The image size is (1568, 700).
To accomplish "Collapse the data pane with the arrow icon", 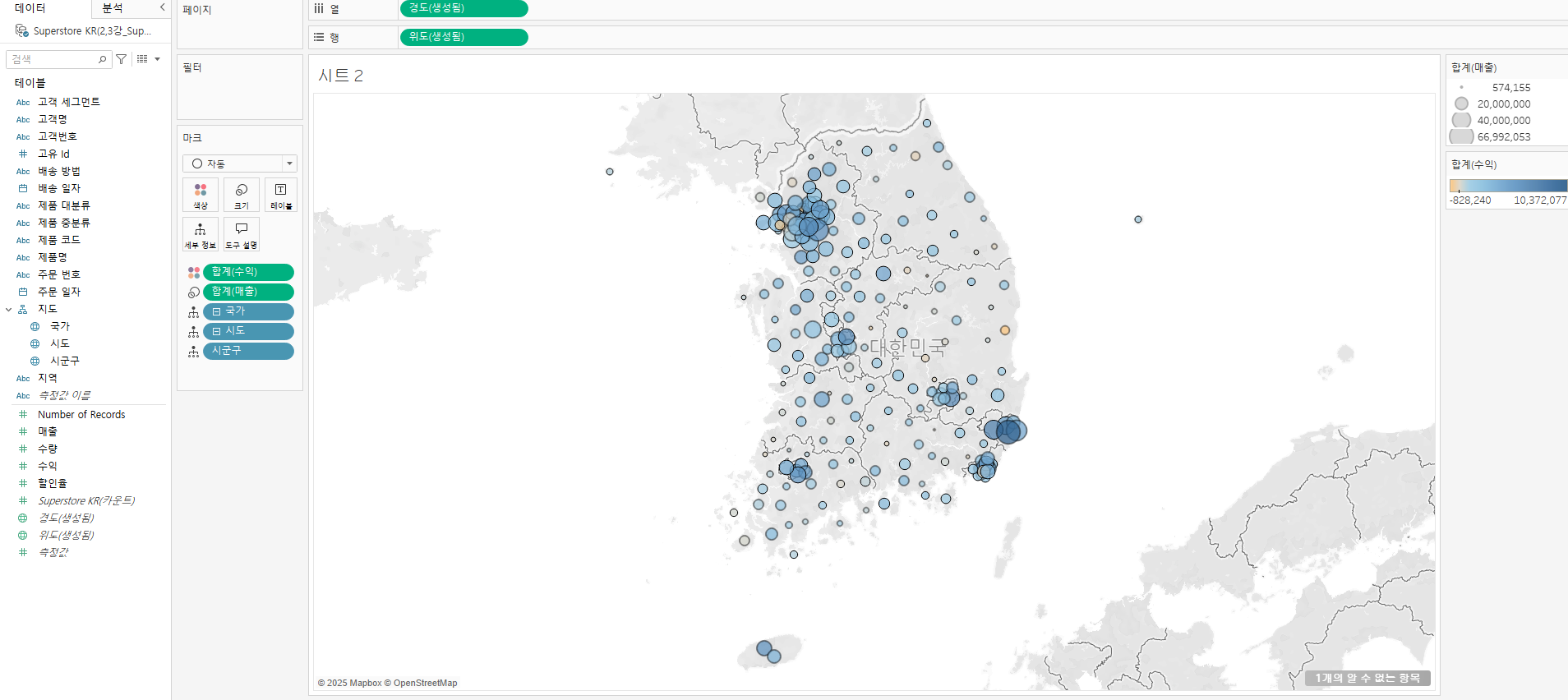I will tap(162, 7).
